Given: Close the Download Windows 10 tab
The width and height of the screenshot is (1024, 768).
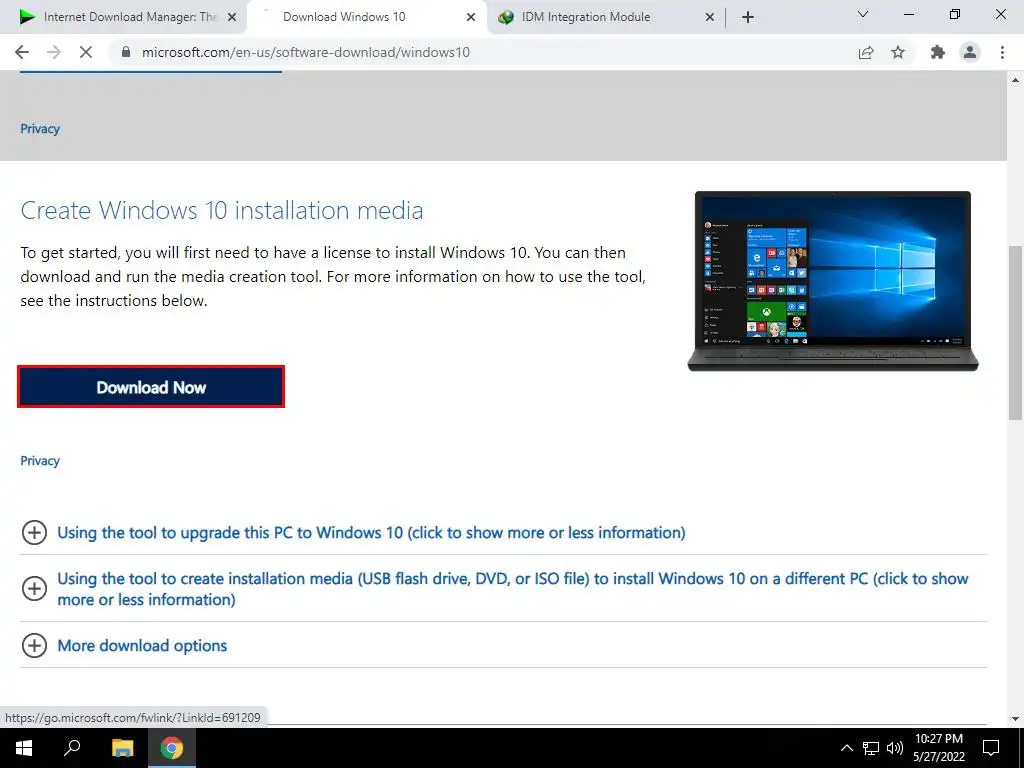Looking at the screenshot, I should point(470,18).
